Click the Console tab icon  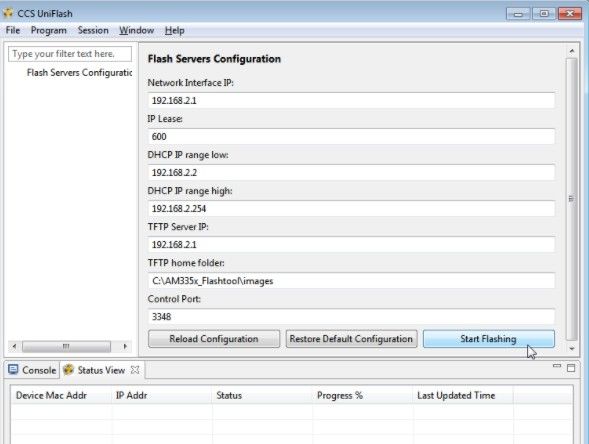click(x=13, y=370)
